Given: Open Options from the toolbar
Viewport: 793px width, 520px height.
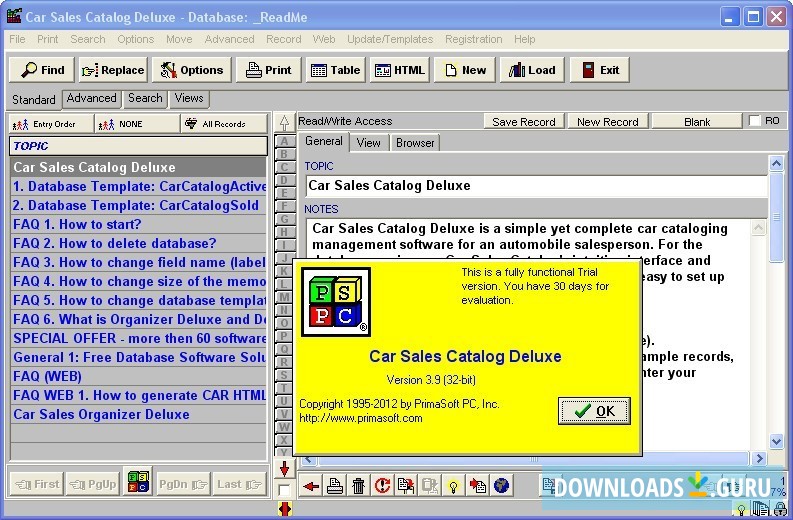Looking at the screenshot, I should [x=192, y=70].
